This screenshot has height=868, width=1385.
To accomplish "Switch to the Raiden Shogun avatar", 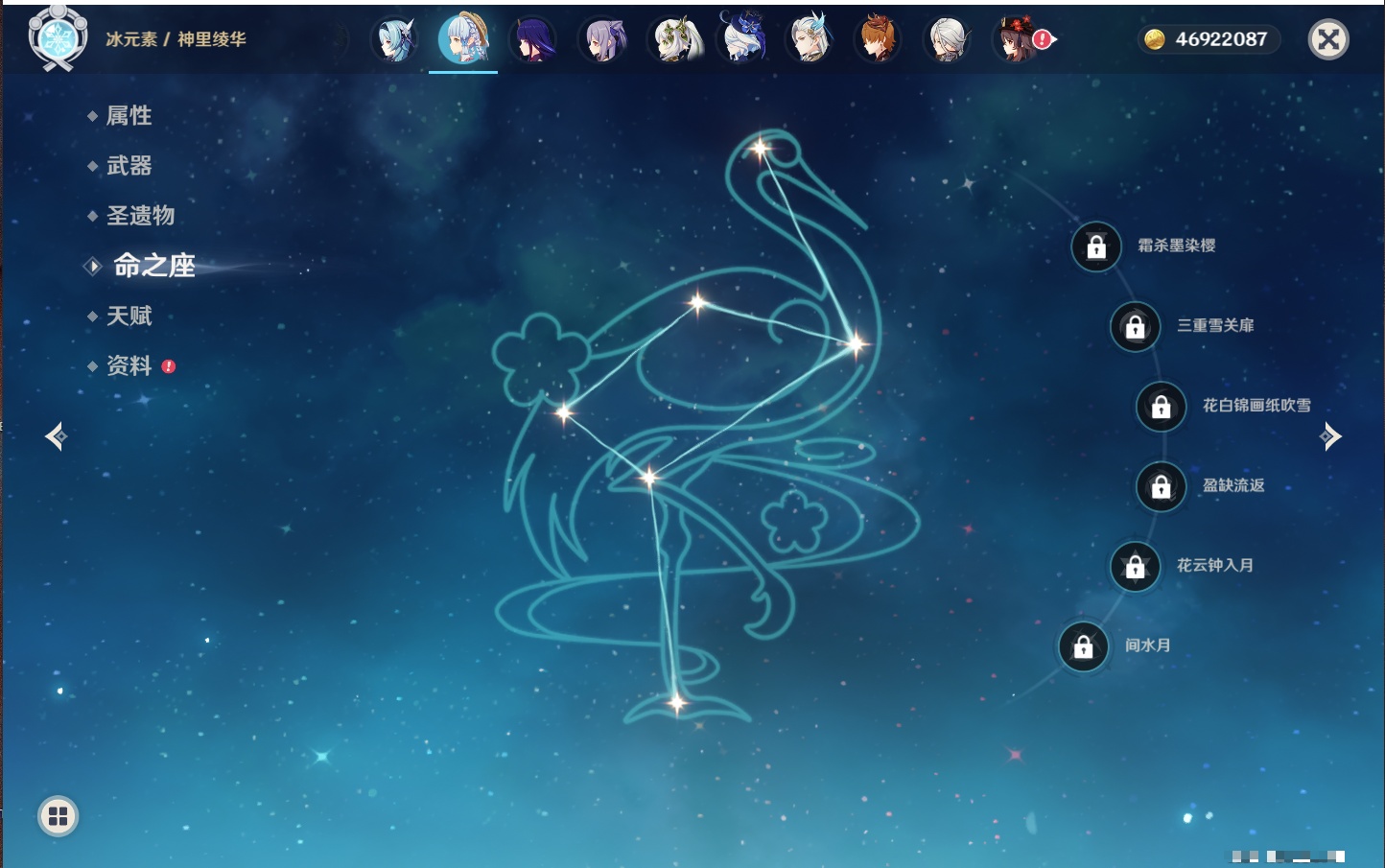I will (532, 40).
